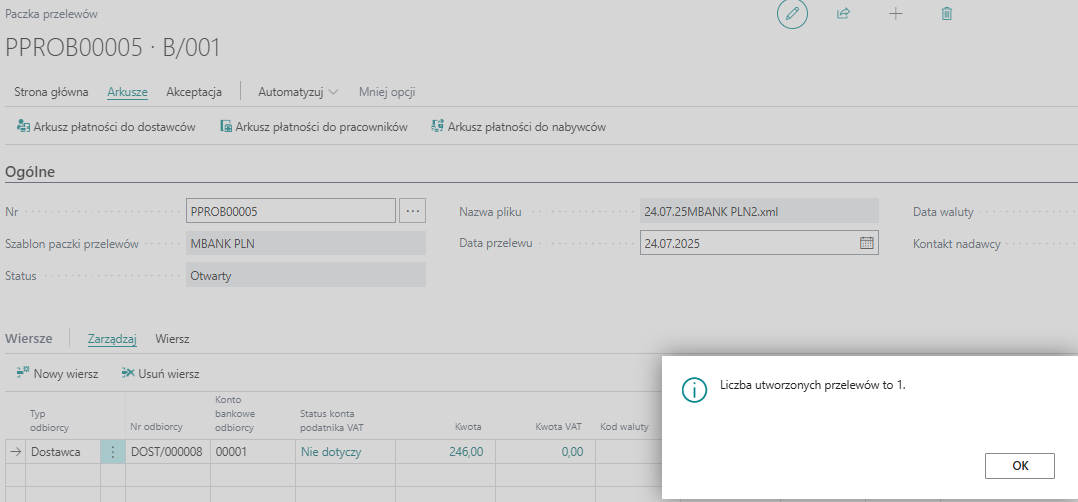The height and width of the screenshot is (502, 1078).
Task: Open Arkusz płatności do dostawców
Action: click(x=106, y=127)
